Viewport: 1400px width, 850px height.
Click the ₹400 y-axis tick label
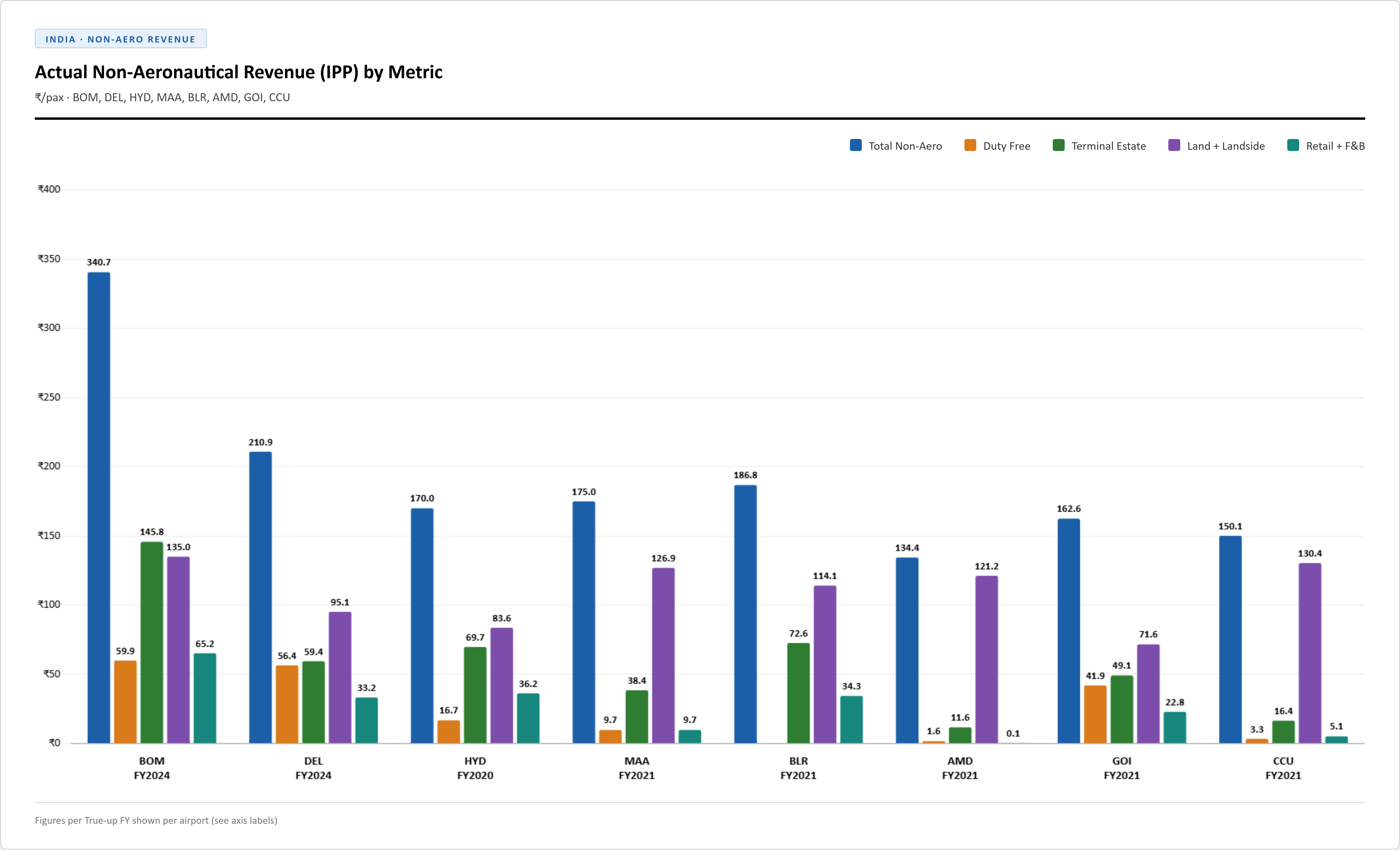(49, 189)
